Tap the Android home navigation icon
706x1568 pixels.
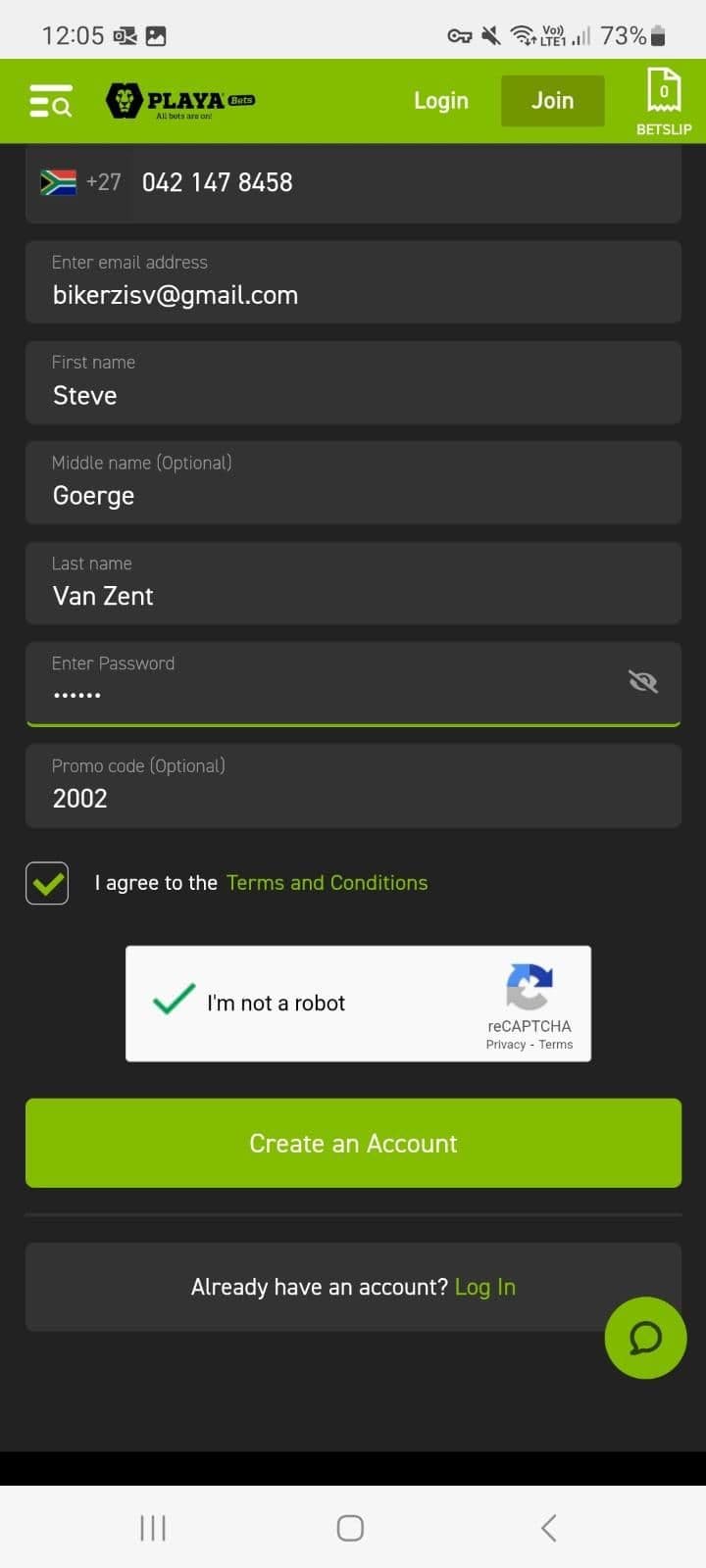pos(350,1528)
